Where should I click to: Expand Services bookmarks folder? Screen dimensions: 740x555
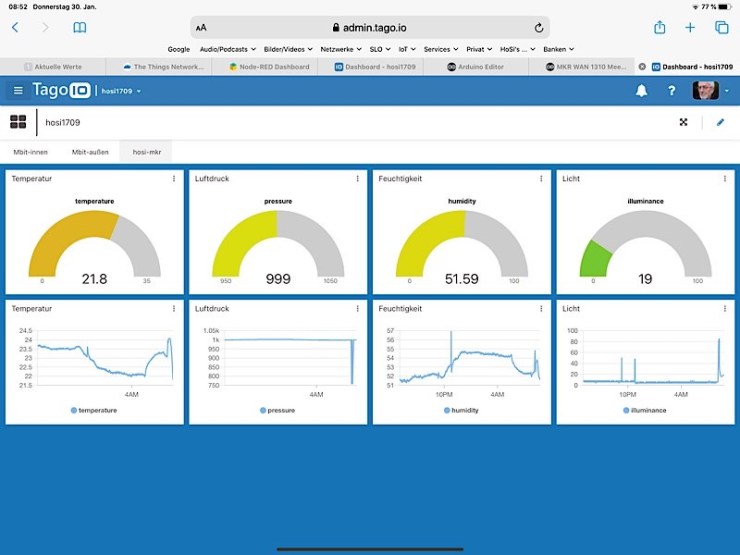point(441,49)
